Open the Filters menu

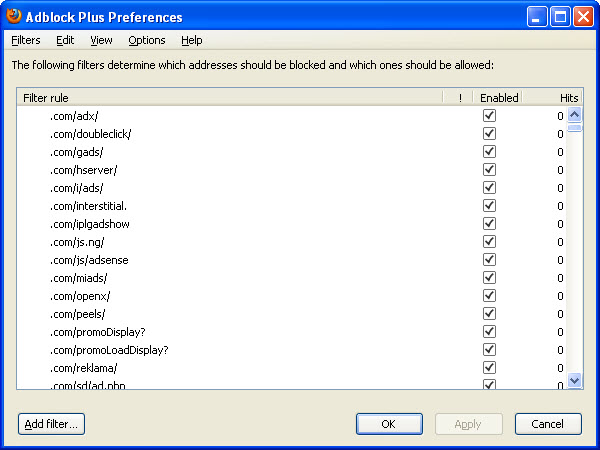pyautogui.click(x=26, y=40)
